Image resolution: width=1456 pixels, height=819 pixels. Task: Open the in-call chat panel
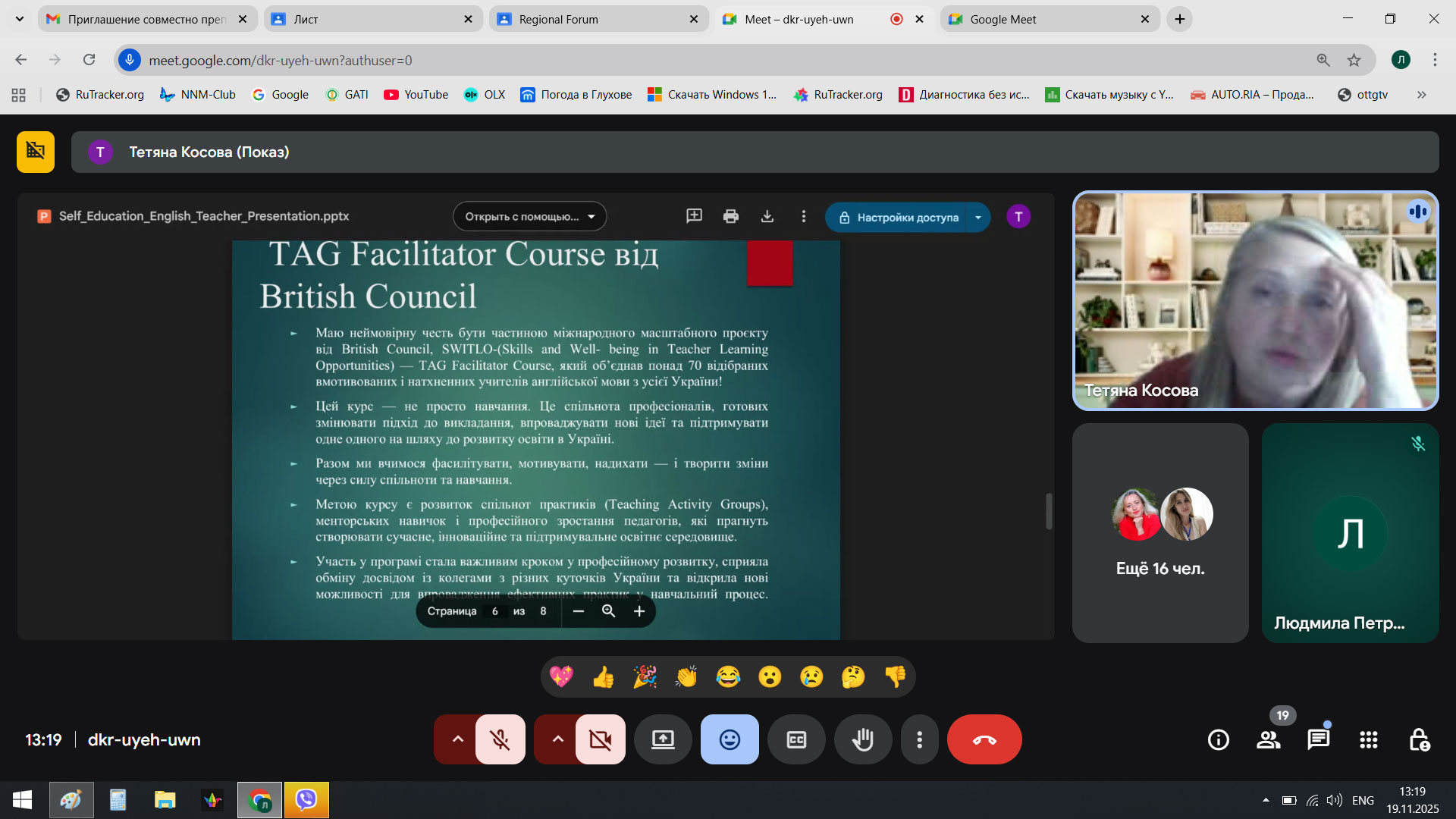[x=1318, y=739]
